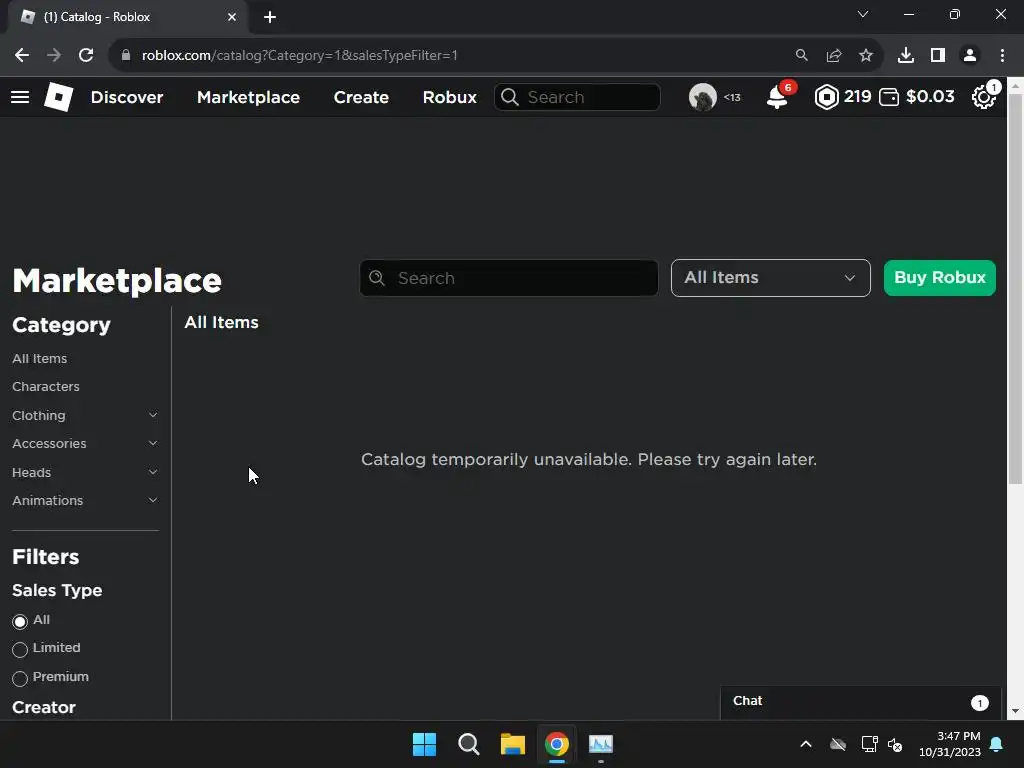Open the wallet balance $0.03
Viewport: 1024px width, 768px height.
pos(916,97)
